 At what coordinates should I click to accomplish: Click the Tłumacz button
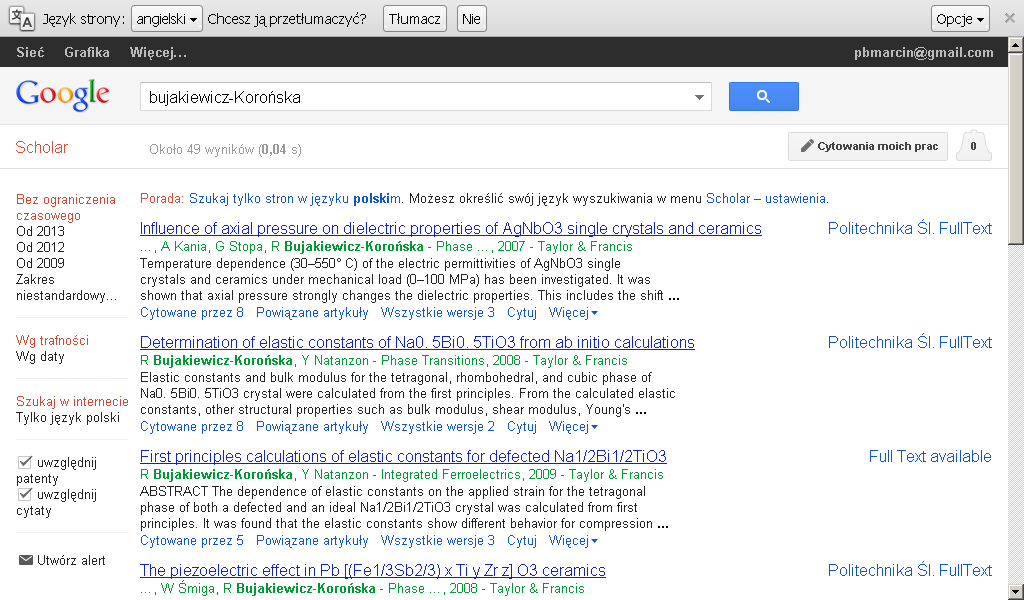(415, 19)
